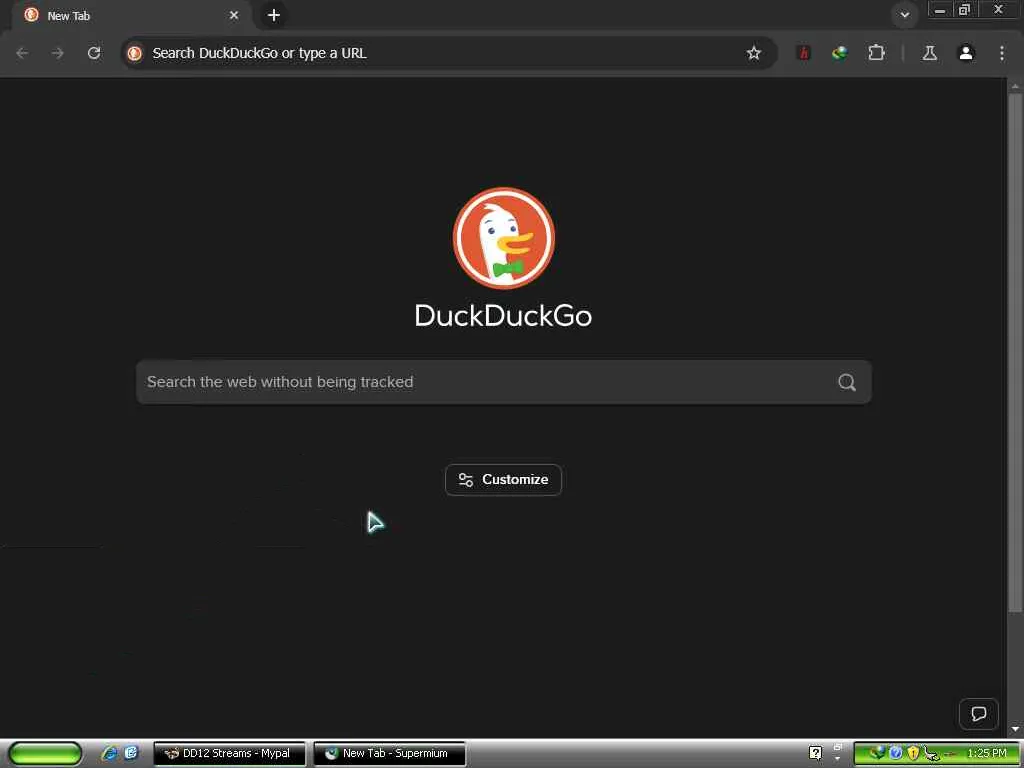Restore down the browser window

(964, 9)
